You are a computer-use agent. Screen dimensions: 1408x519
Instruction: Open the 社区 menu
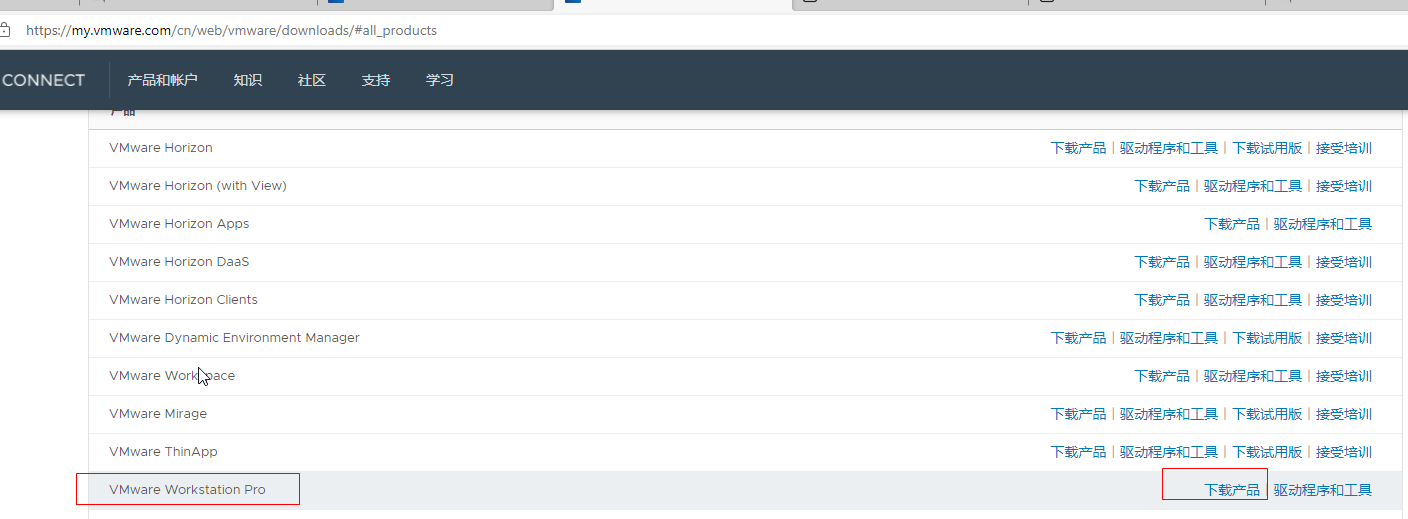[311, 80]
